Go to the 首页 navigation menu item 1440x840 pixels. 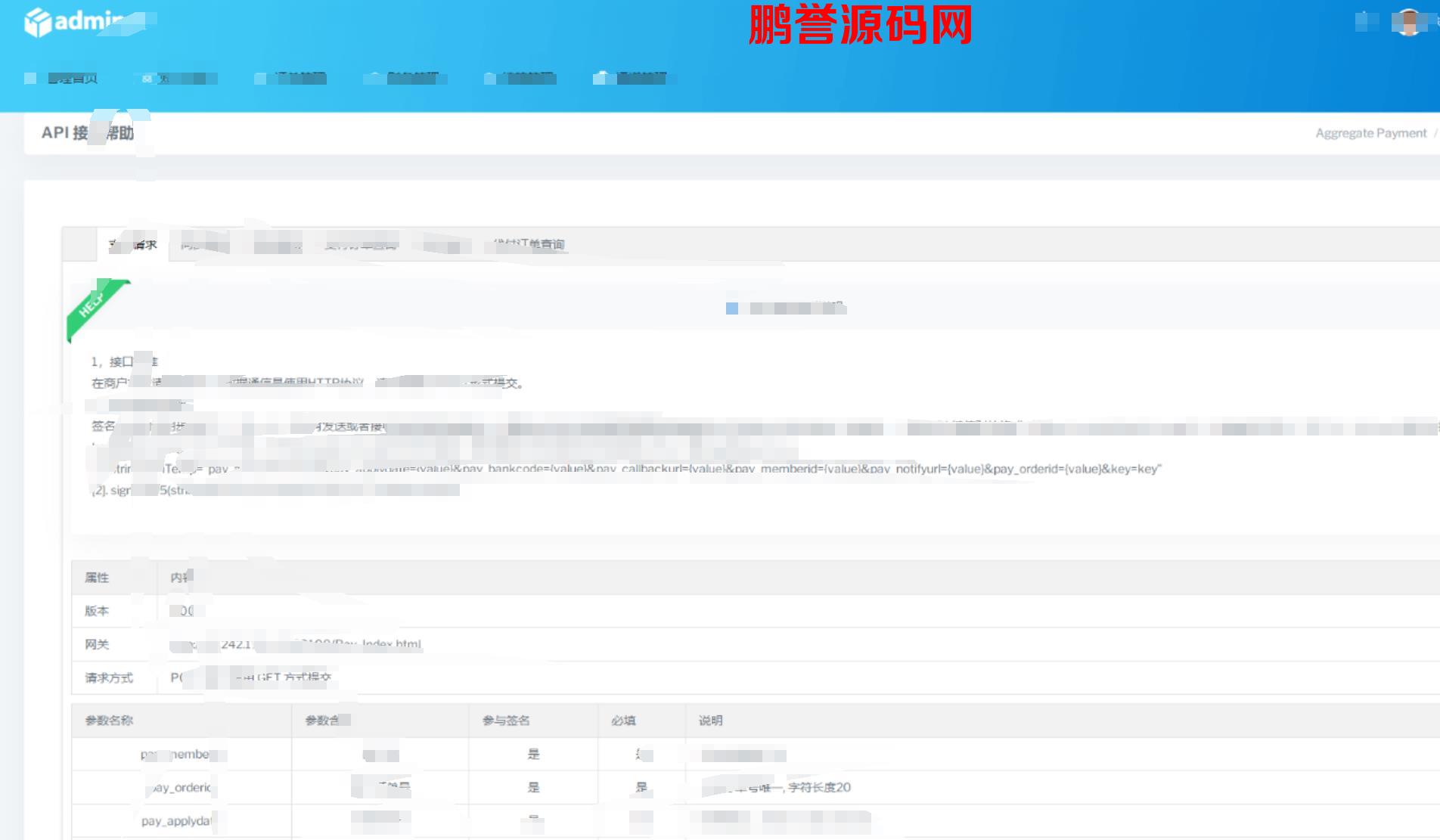[x=72, y=78]
